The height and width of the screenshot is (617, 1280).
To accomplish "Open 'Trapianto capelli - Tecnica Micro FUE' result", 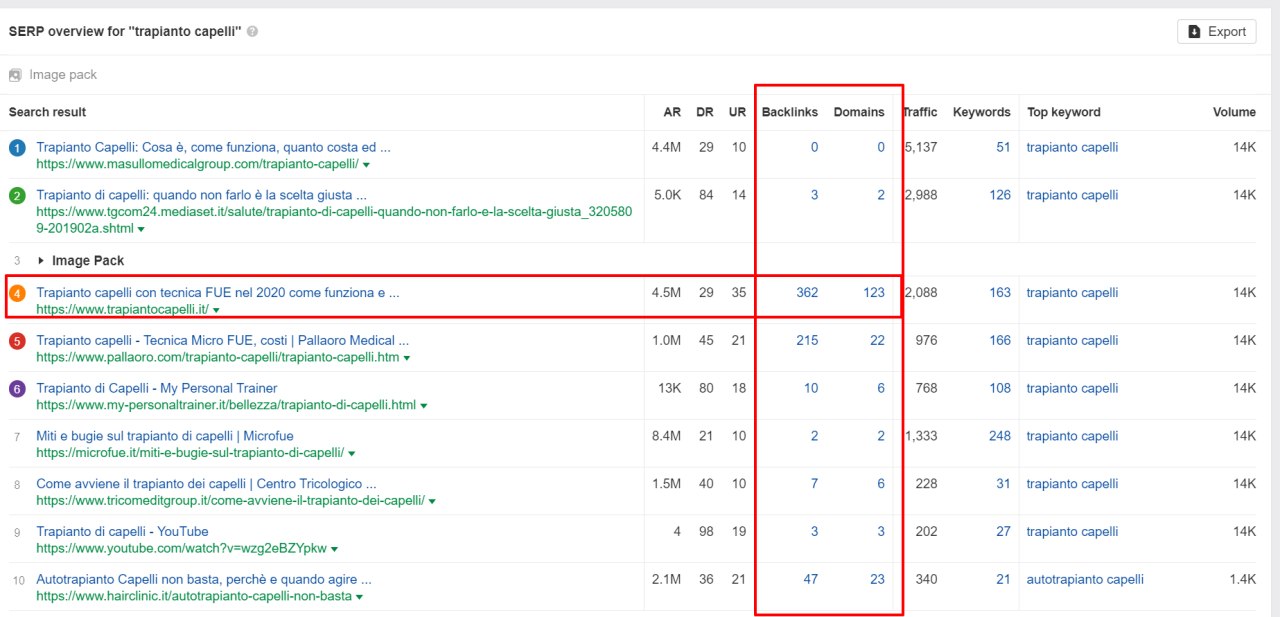I will click(x=223, y=340).
